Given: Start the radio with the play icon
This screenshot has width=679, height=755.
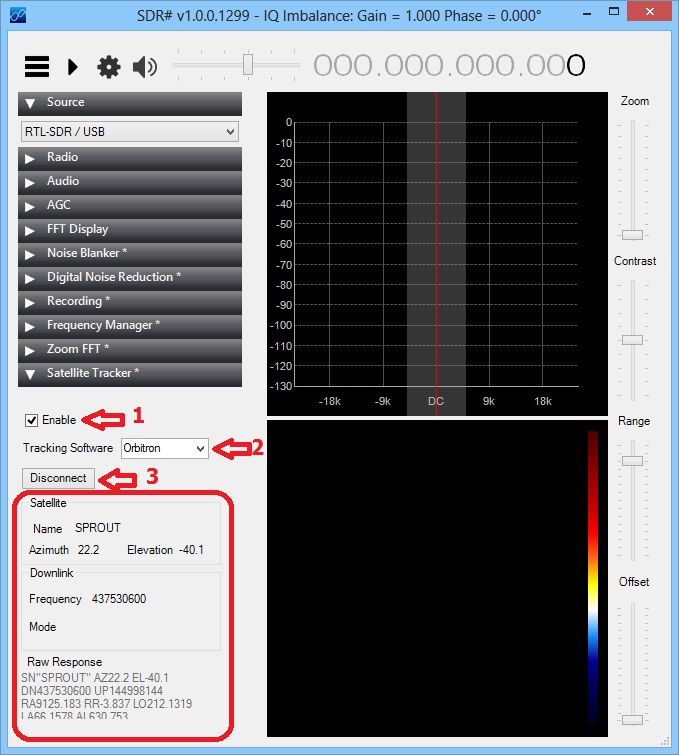Looking at the screenshot, I should click(73, 66).
